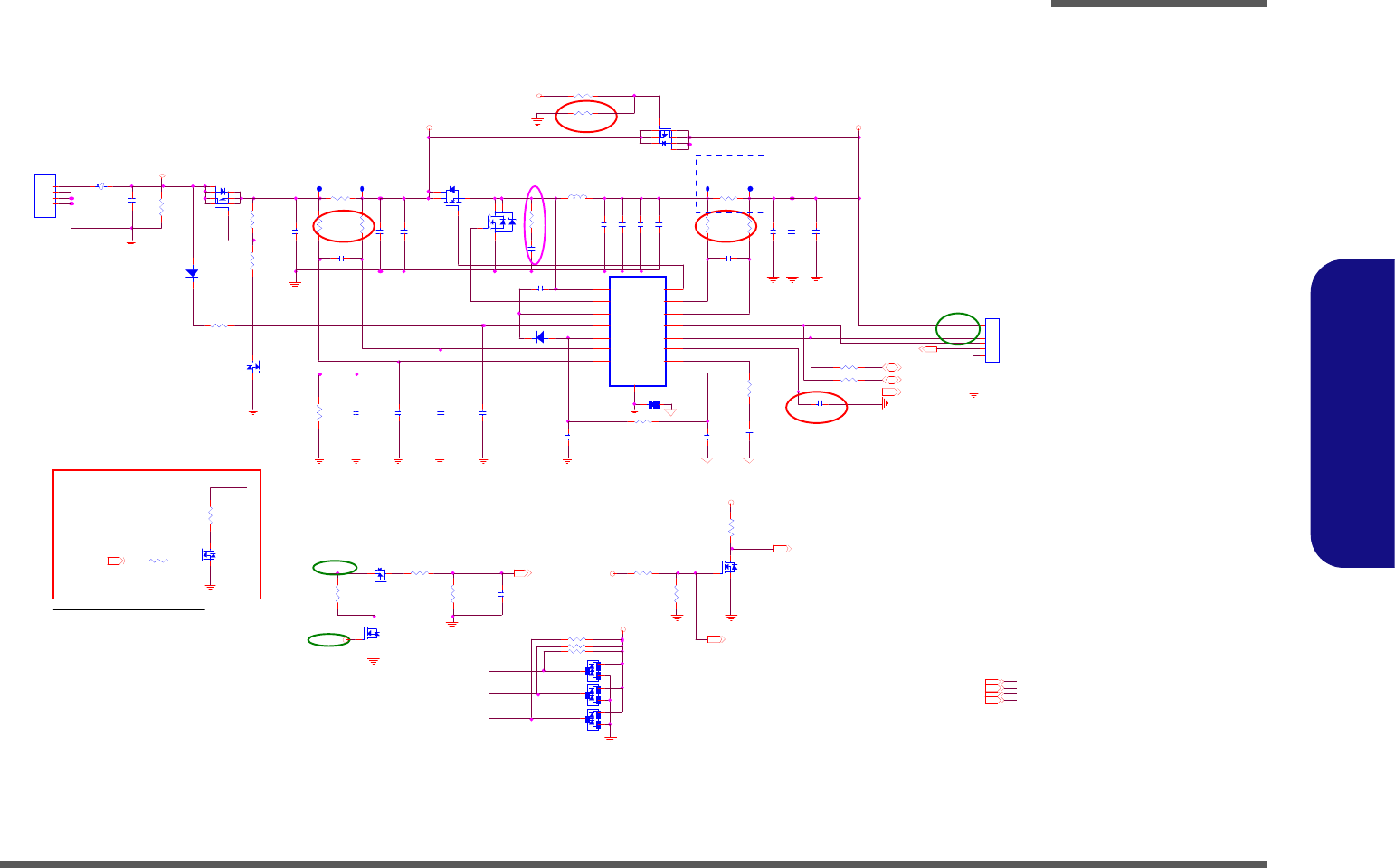Image resolution: width=1395 pixels, height=868 pixels.
Task: Click the top MOSFET of the three-transistor stack
Action: pos(593,670)
